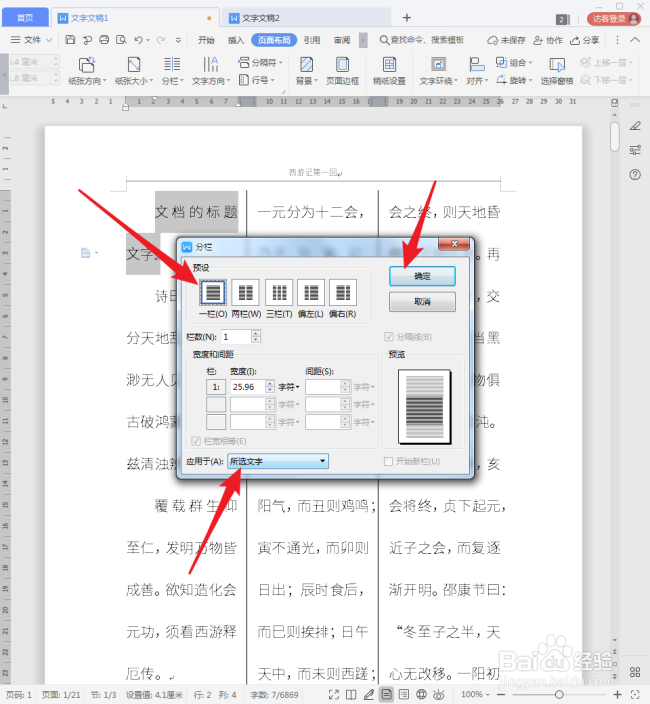This screenshot has width=650, height=704.
Task: Click the 确定 OK button in the dialog
Action: pos(422,276)
